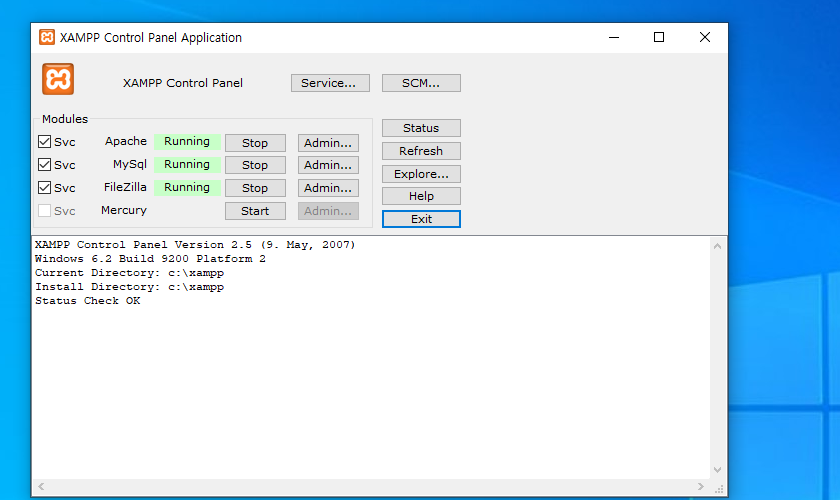Open FileZilla Admin
Viewport: 840px width, 500px height.
(328, 188)
